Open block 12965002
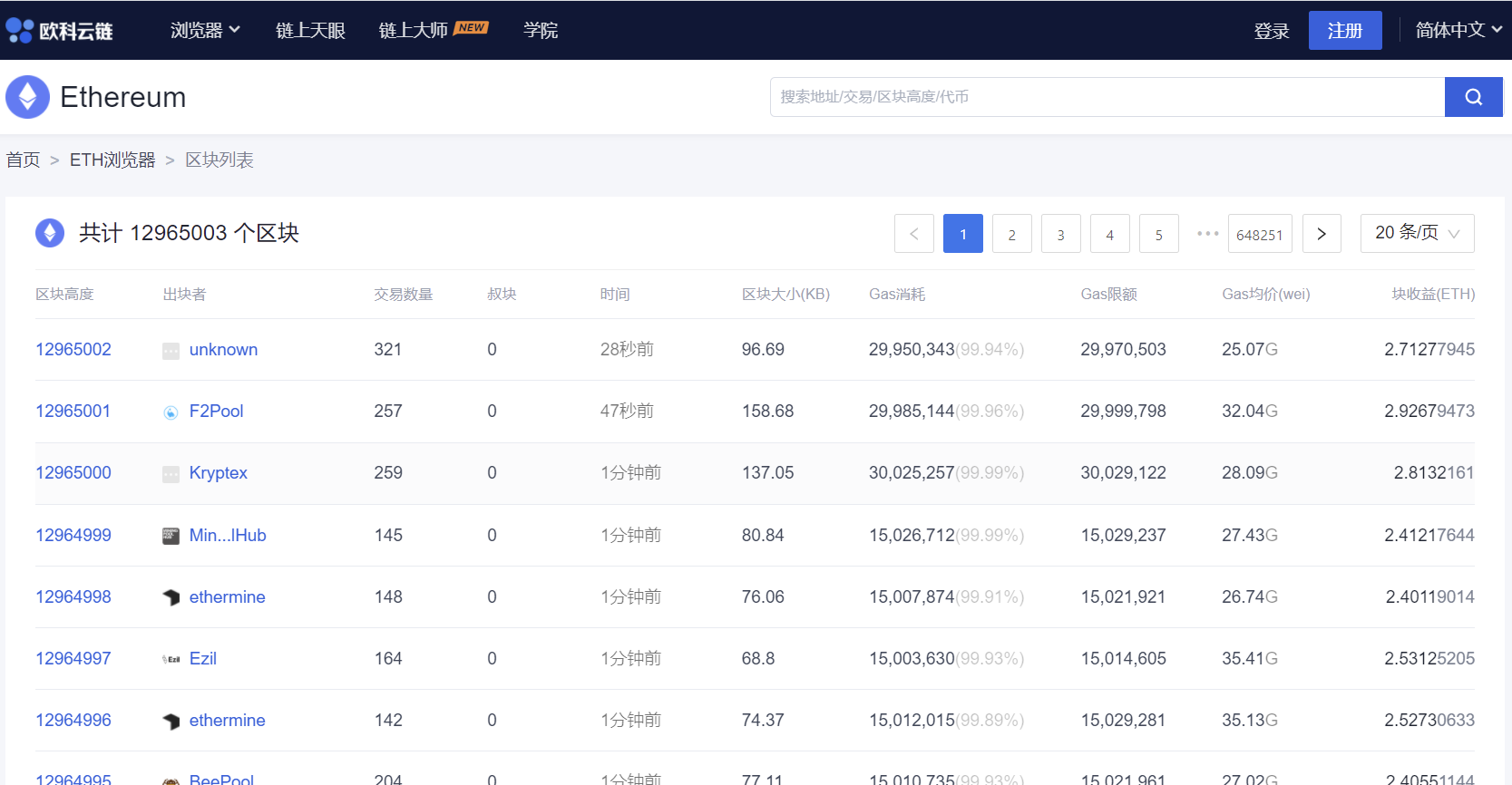 (73, 349)
